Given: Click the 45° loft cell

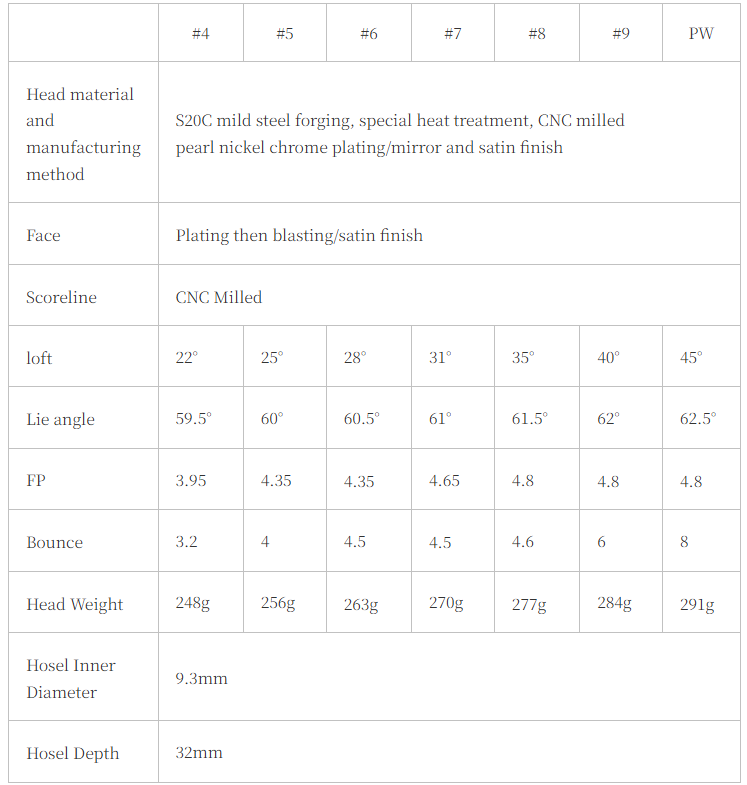Looking at the screenshot, I should (x=691, y=358).
